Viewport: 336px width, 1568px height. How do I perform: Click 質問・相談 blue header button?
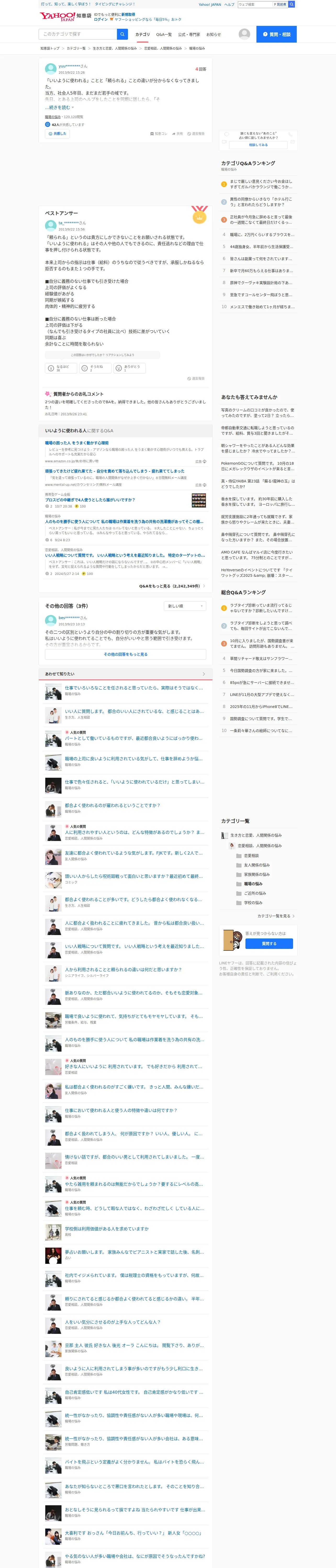click(x=276, y=34)
